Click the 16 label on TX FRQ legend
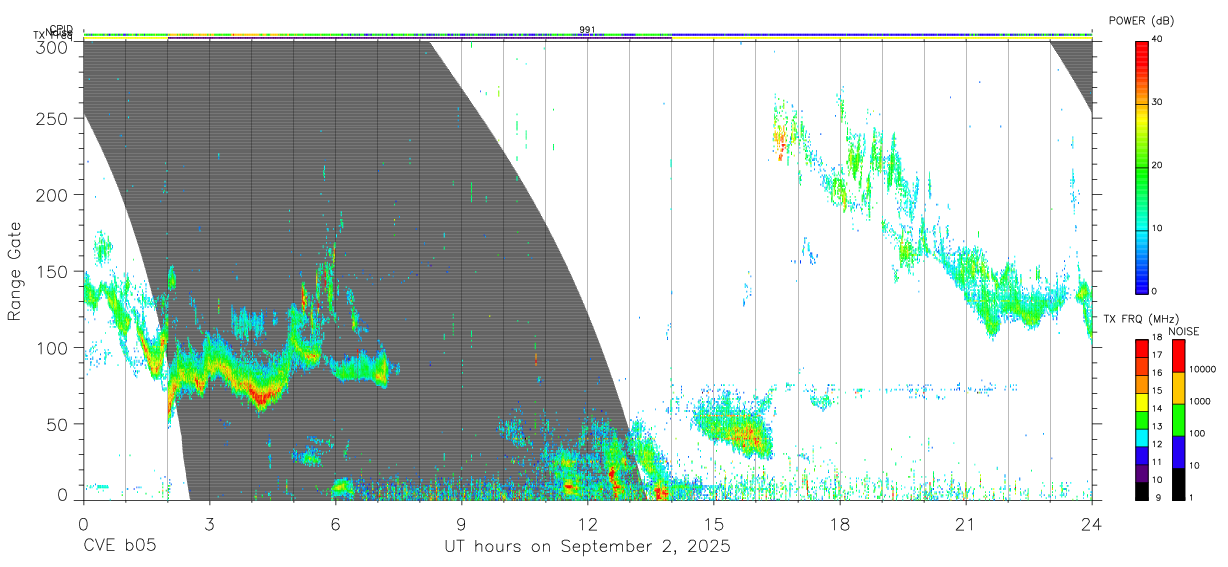 click(1157, 373)
